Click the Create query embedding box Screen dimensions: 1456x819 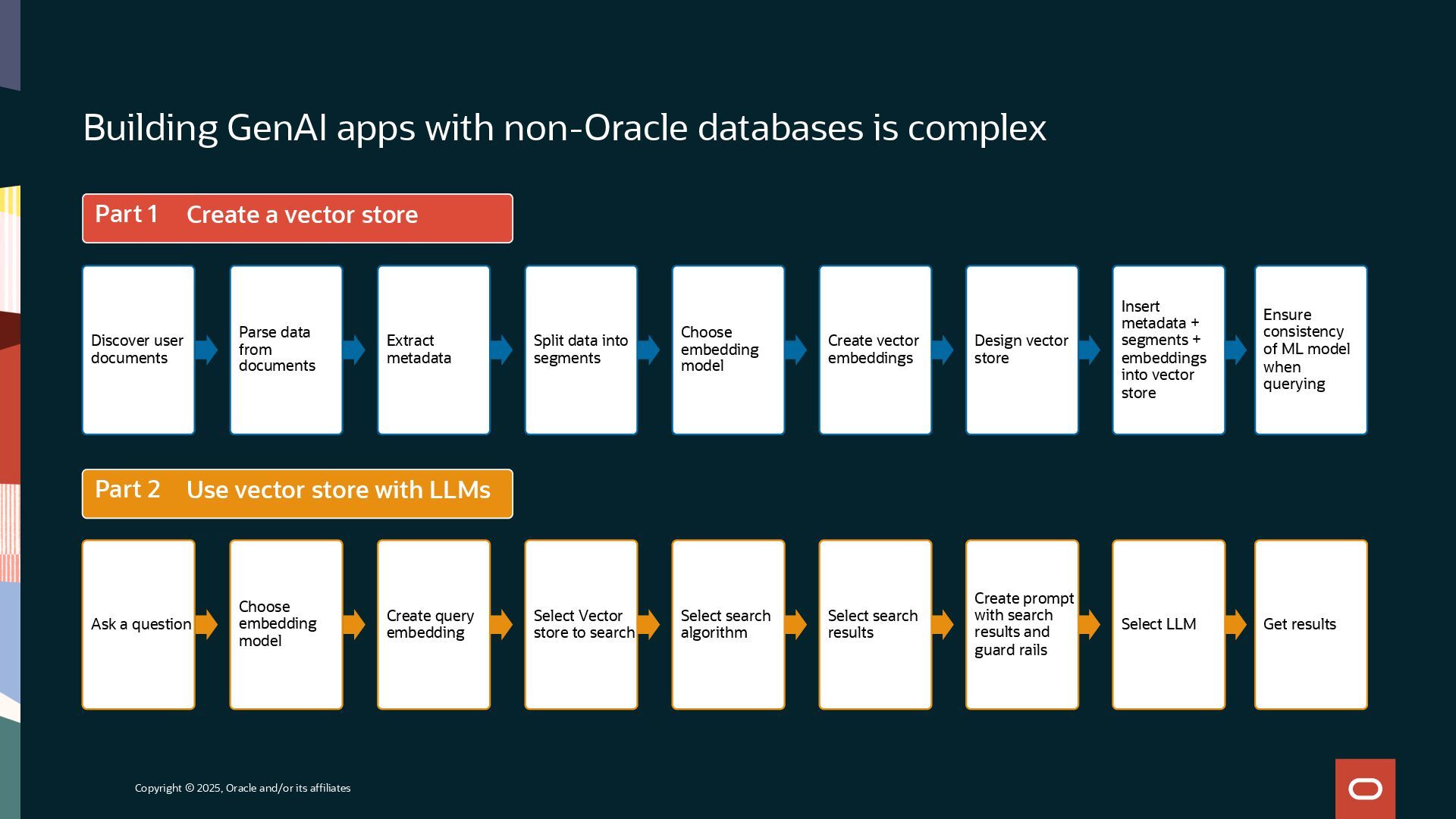click(434, 625)
